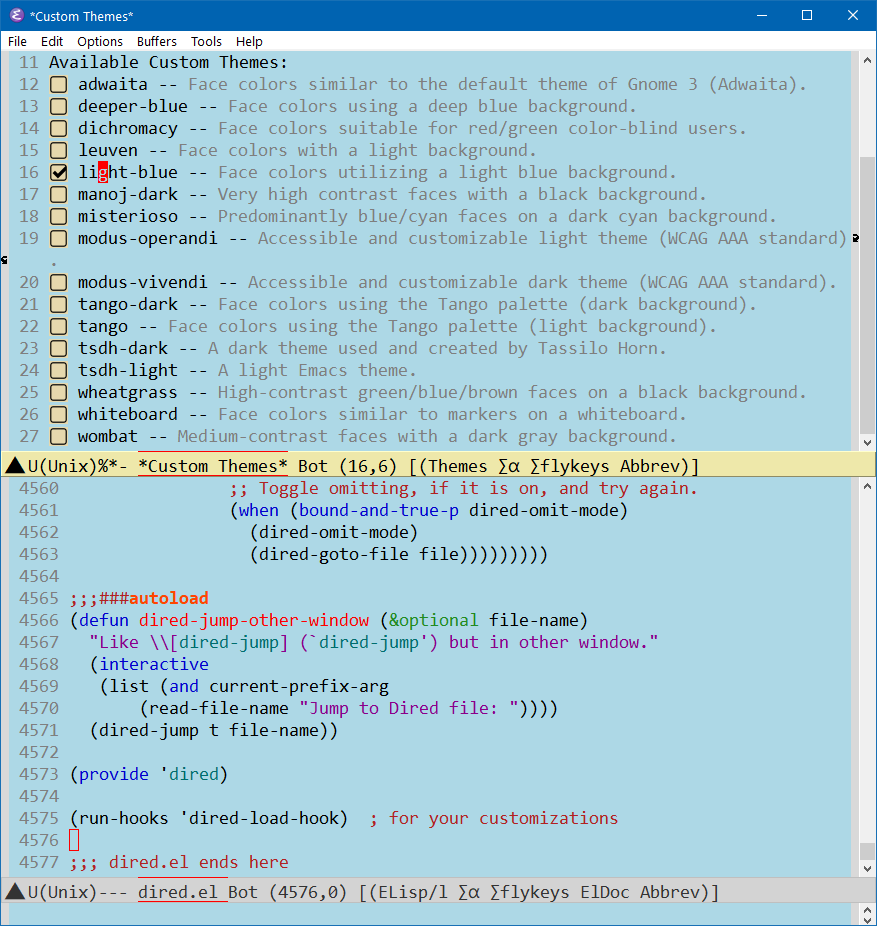
Task: Click the scroll-up arrow of the themes pane
Action: point(867,60)
